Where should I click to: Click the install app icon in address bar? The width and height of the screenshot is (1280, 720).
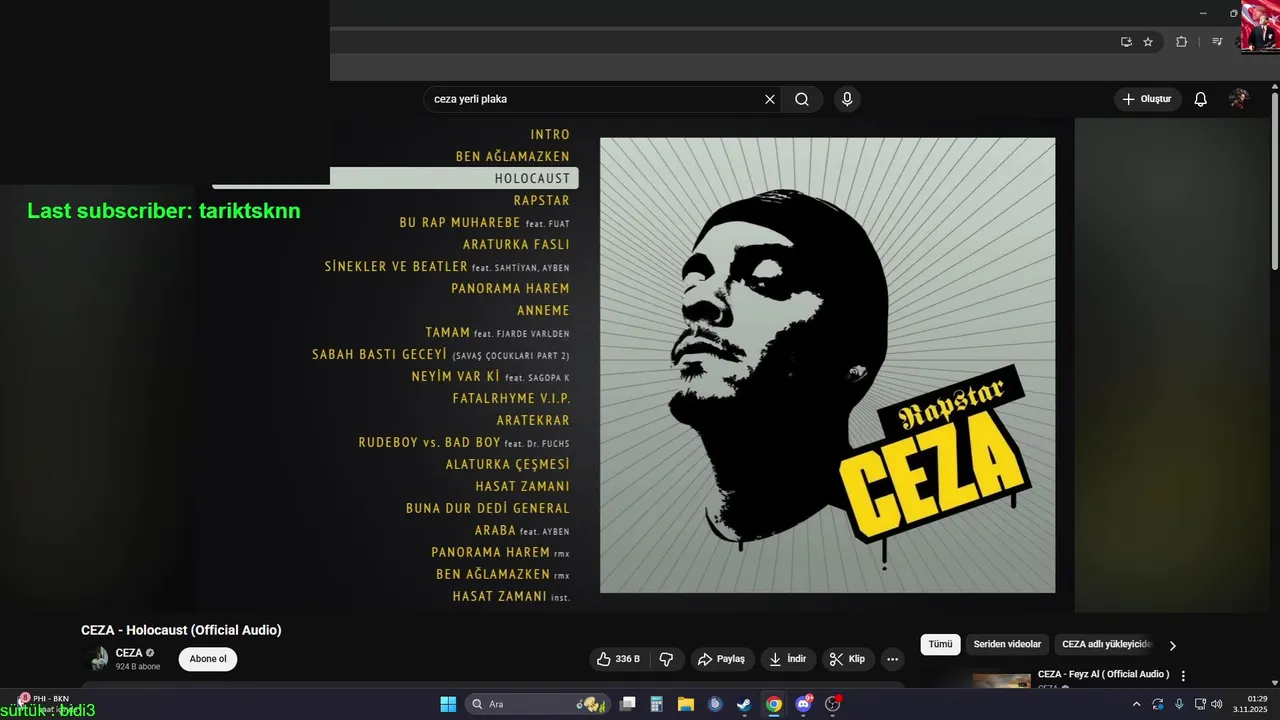[1126, 42]
